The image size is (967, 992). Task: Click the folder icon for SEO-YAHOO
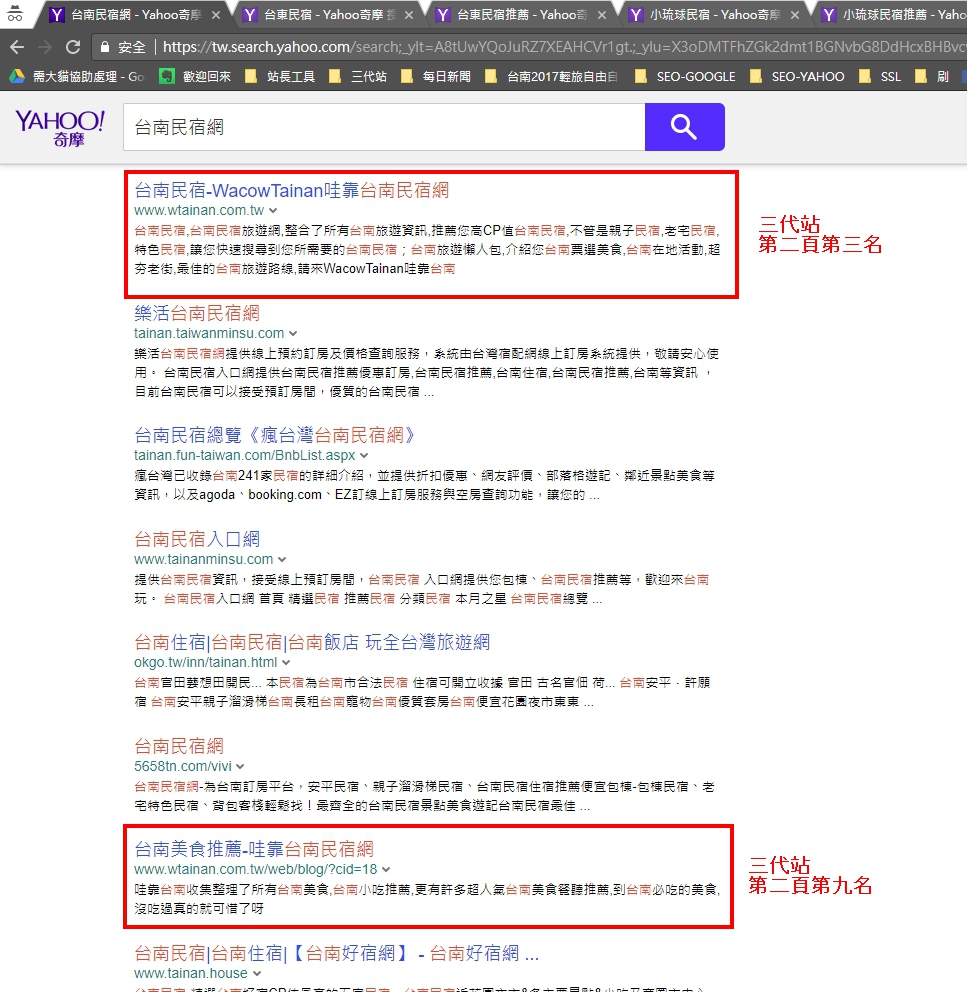click(x=755, y=77)
